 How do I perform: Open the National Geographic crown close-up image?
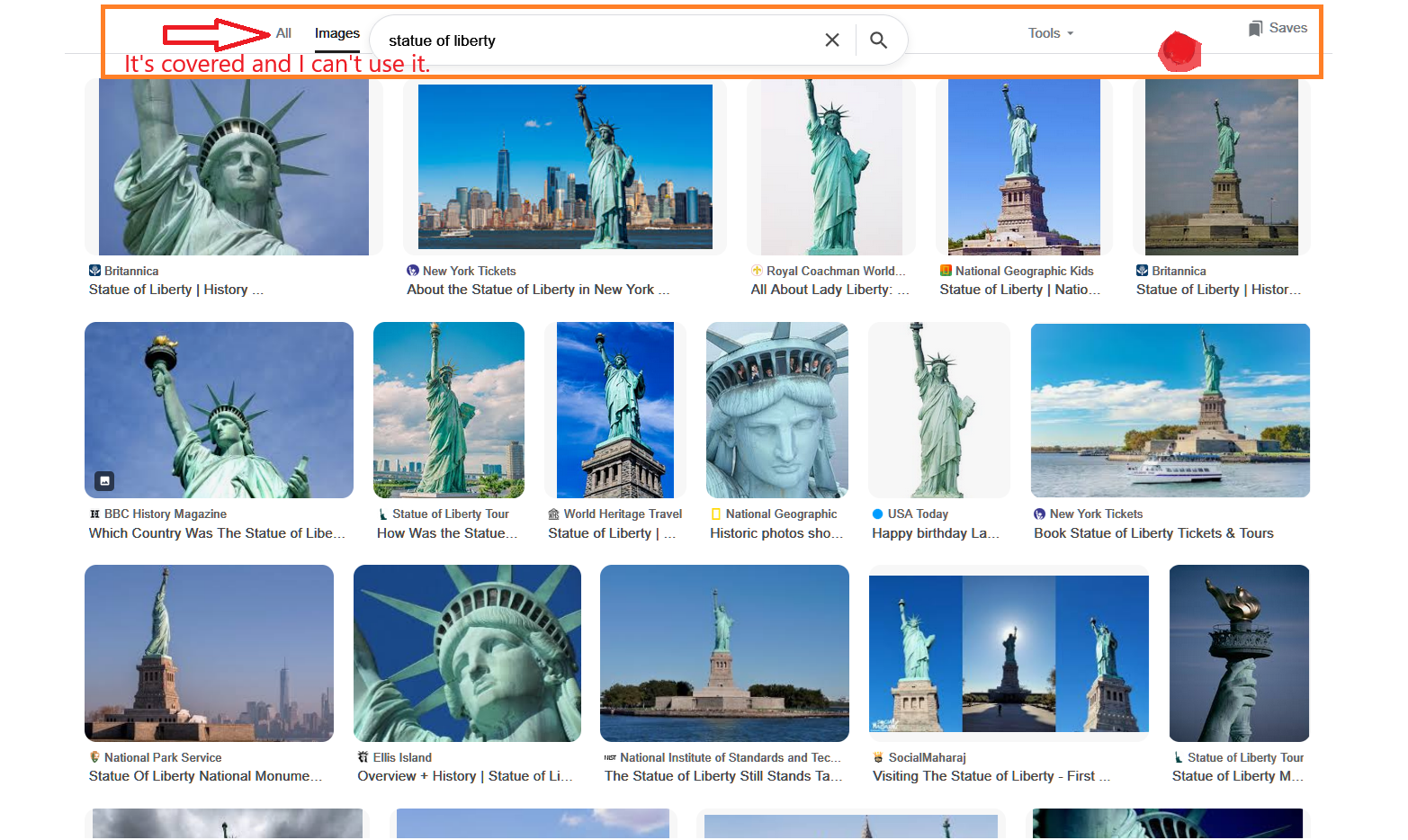coord(777,410)
